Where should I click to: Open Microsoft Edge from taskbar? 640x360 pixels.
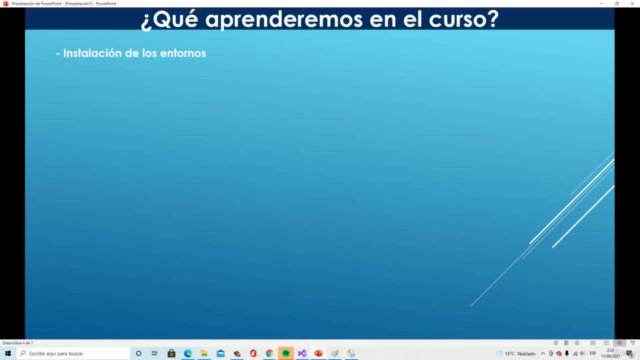tap(188, 353)
